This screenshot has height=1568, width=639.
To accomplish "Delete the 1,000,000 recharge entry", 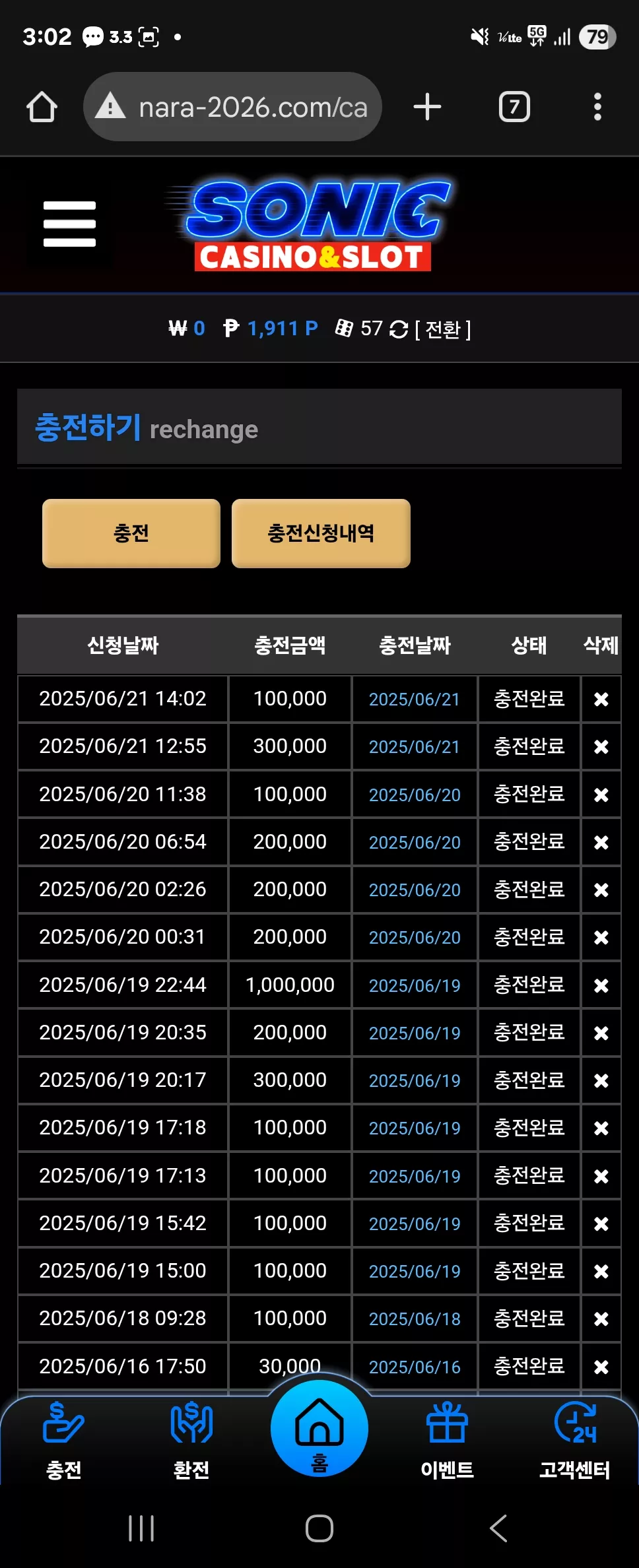I will click(x=601, y=985).
